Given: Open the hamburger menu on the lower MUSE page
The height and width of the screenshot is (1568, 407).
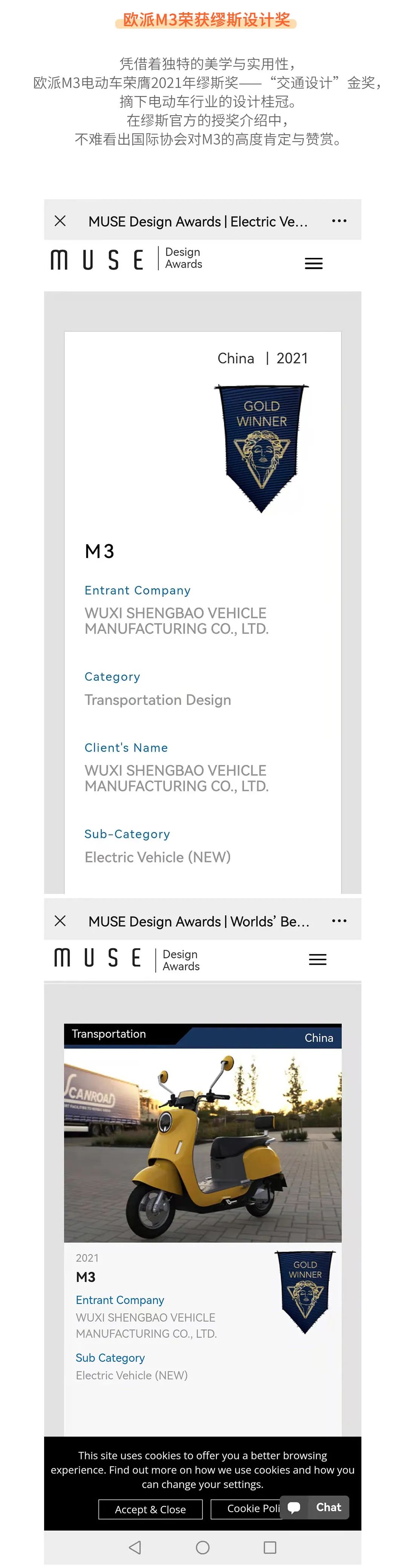Looking at the screenshot, I should click(x=317, y=959).
